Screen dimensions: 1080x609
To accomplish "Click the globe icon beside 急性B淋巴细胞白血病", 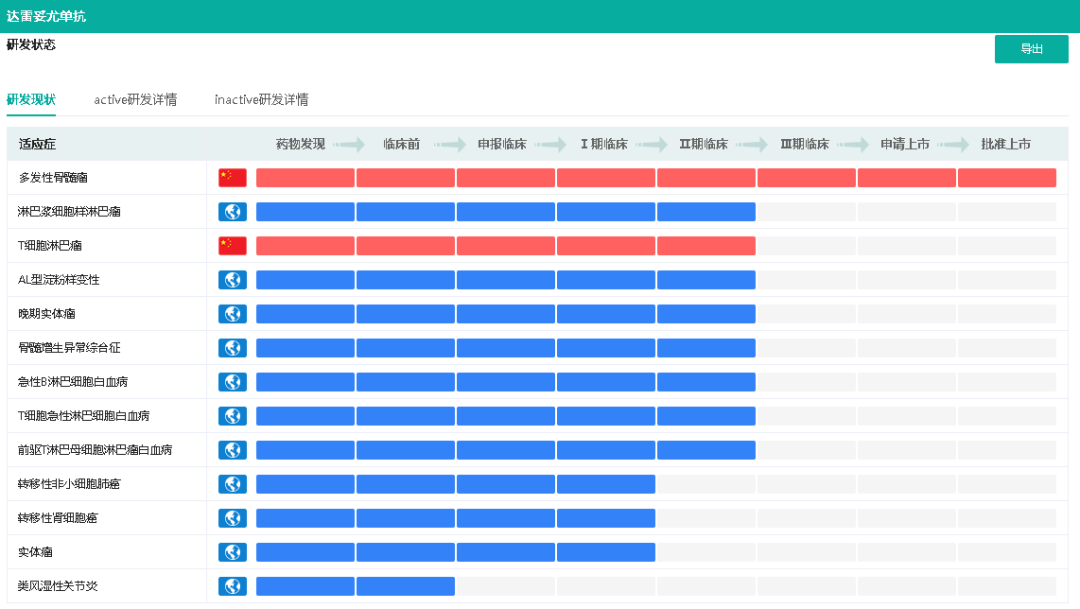I will [232, 382].
